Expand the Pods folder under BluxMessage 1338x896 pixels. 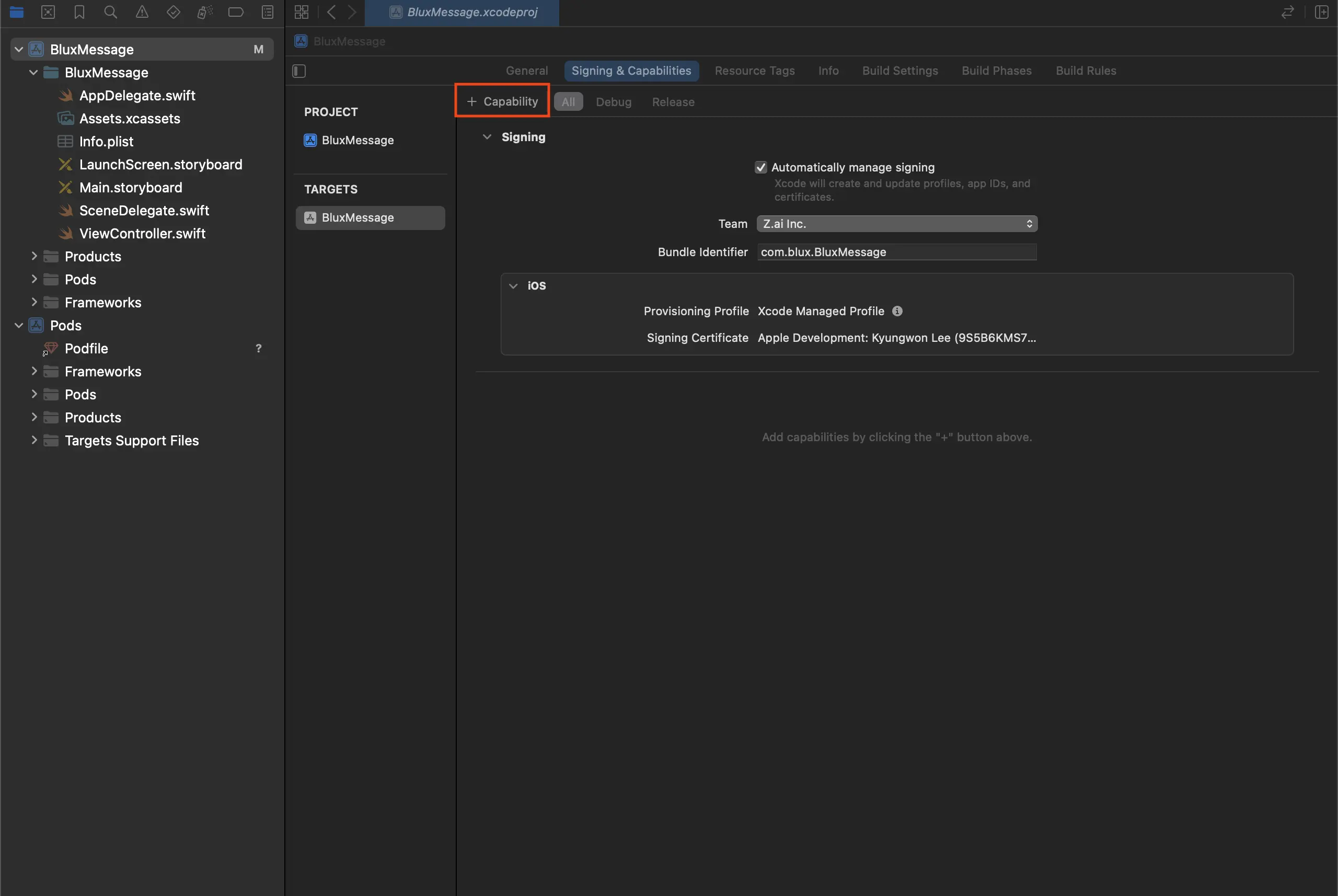click(33, 279)
